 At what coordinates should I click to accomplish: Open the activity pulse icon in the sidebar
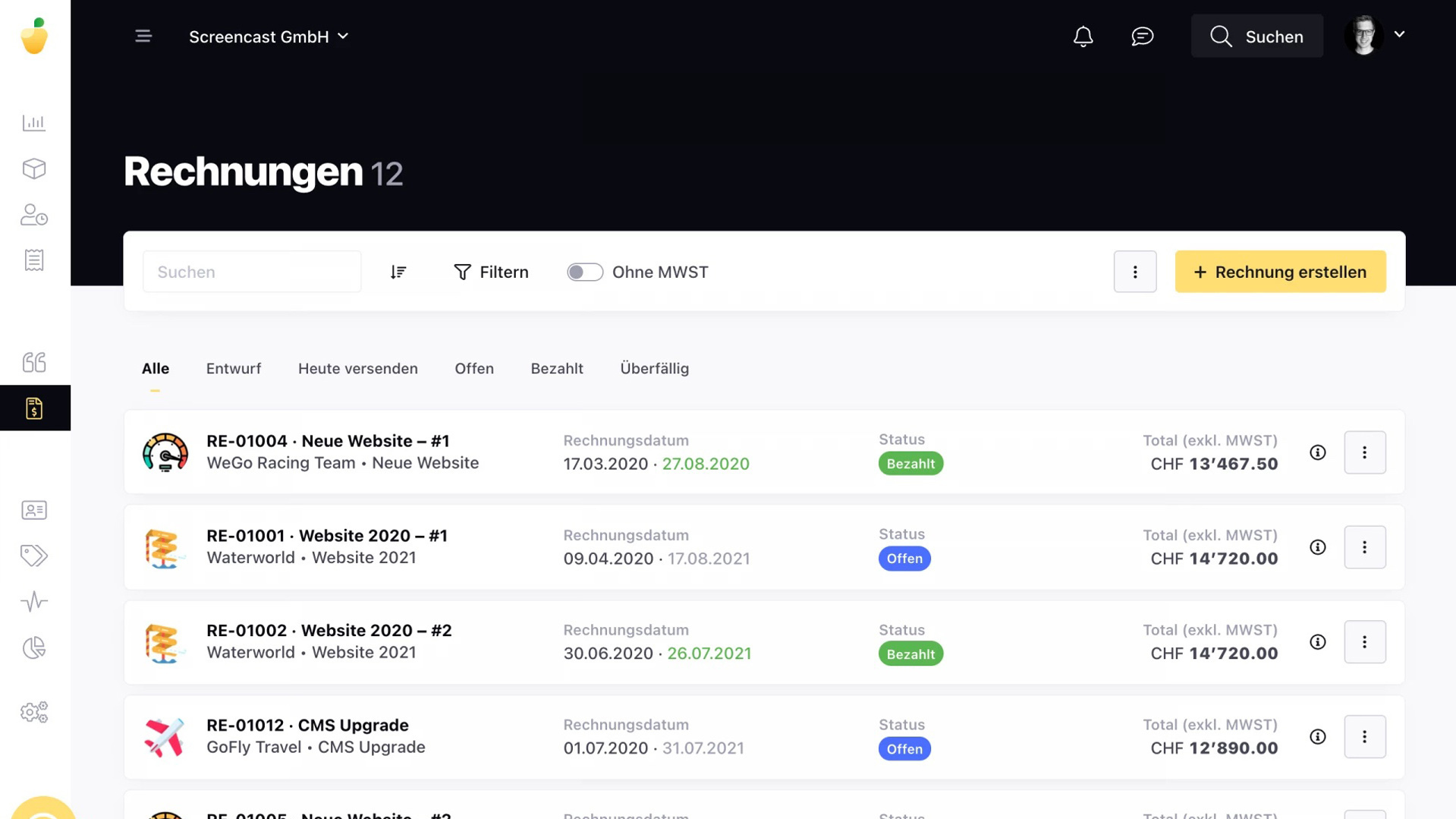[34, 602]
